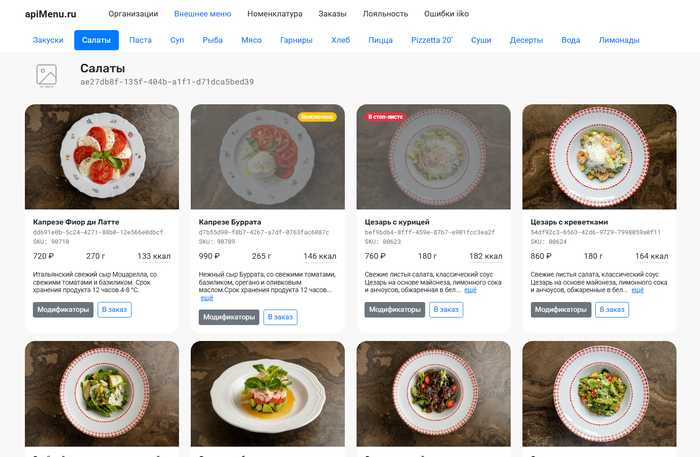Open the Заказы page
The image size is (700, 457).
333,14
